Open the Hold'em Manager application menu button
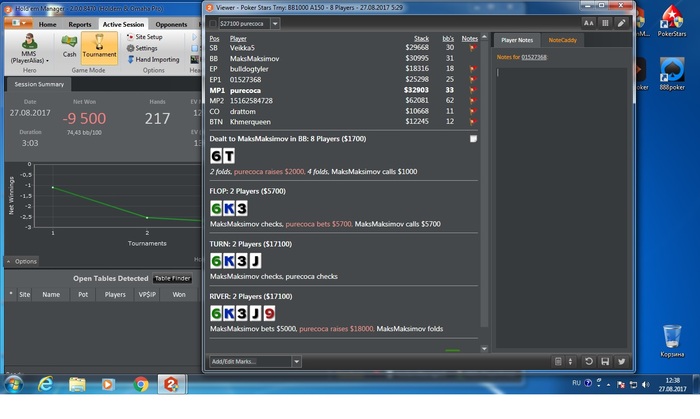This screenshot has height=419, width=700. (x=17, y=23)
